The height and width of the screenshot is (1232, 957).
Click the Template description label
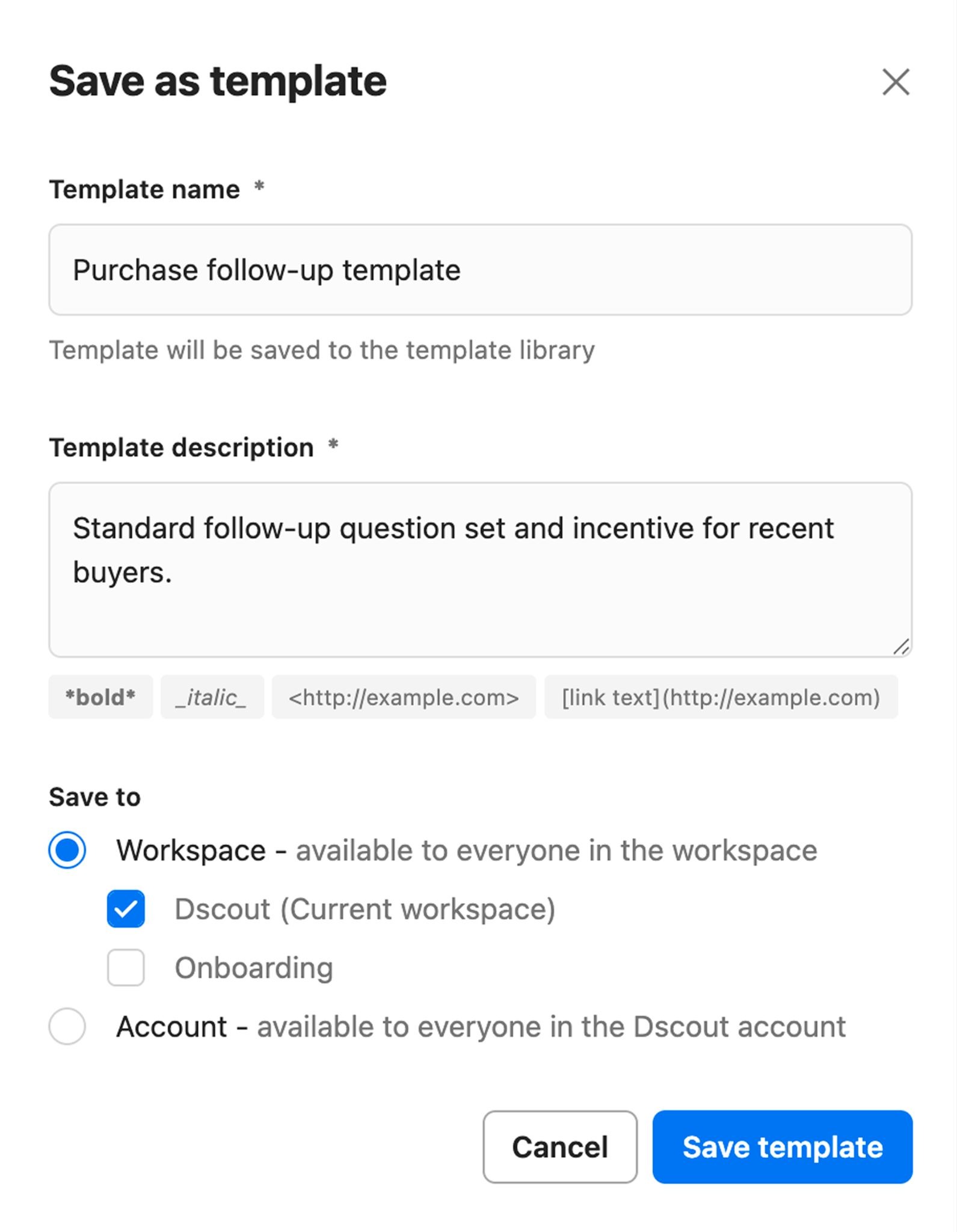[181, 448]
